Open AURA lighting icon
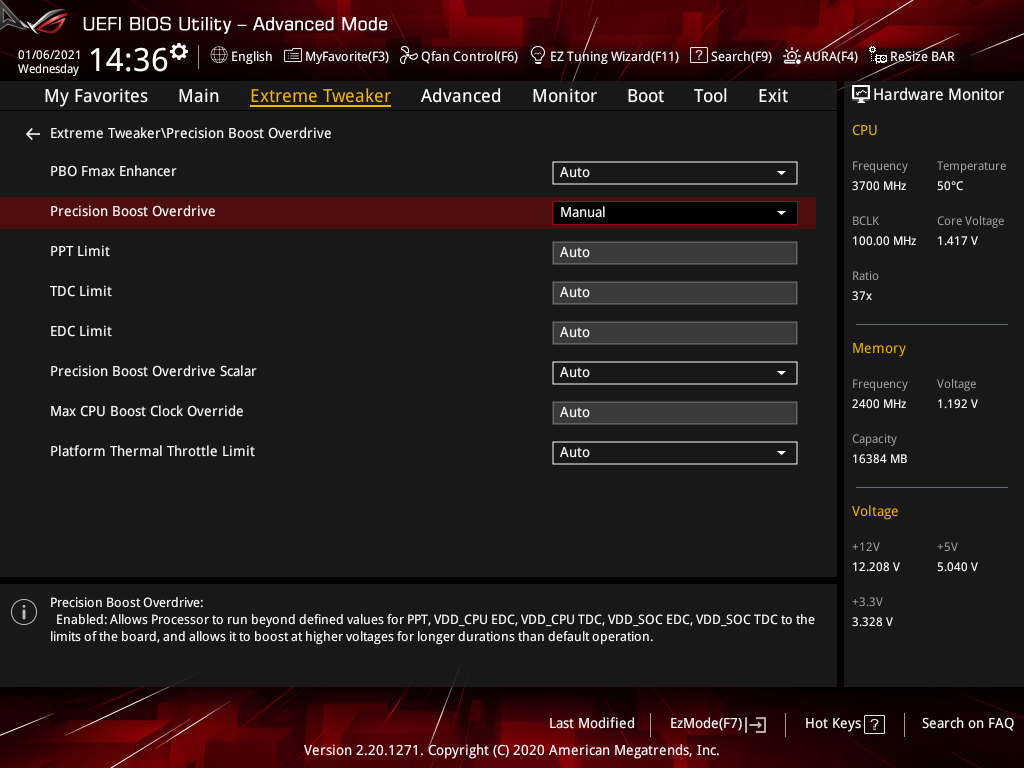This screenshot has height=768, width=1024. coord(792,56)
